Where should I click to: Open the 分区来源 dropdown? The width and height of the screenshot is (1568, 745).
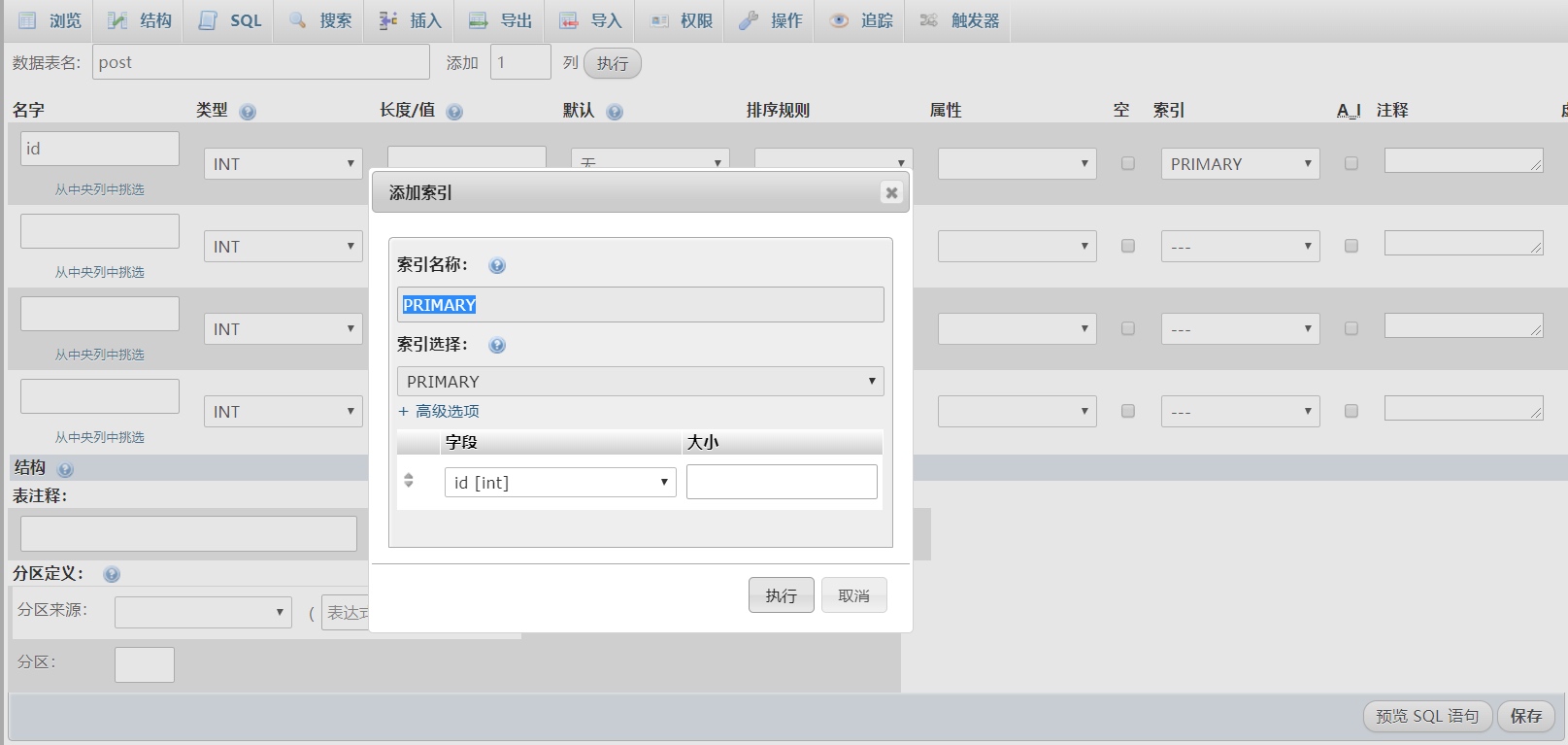[203, 612]
